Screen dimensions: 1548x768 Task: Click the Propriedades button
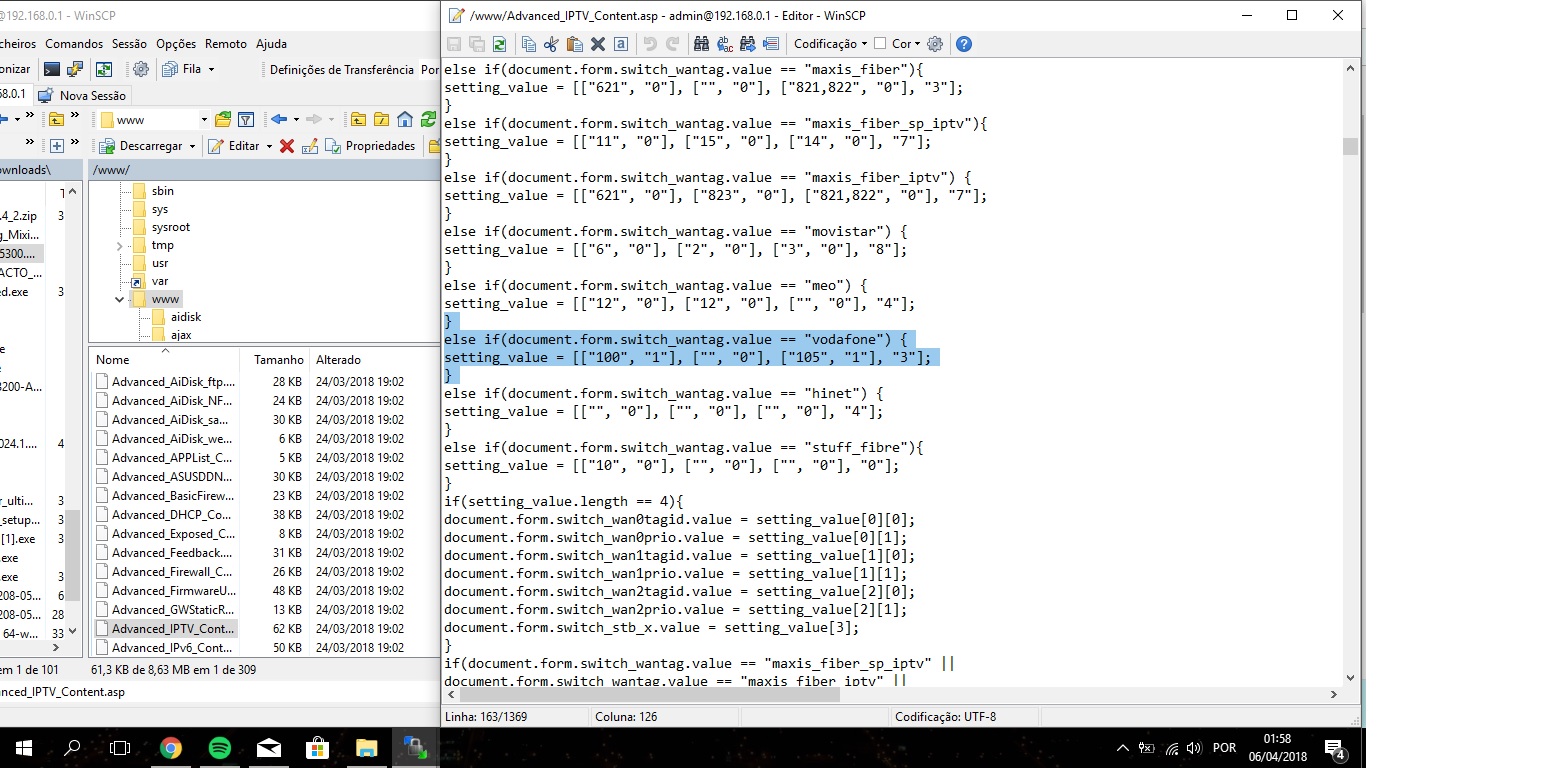[370, 146]
